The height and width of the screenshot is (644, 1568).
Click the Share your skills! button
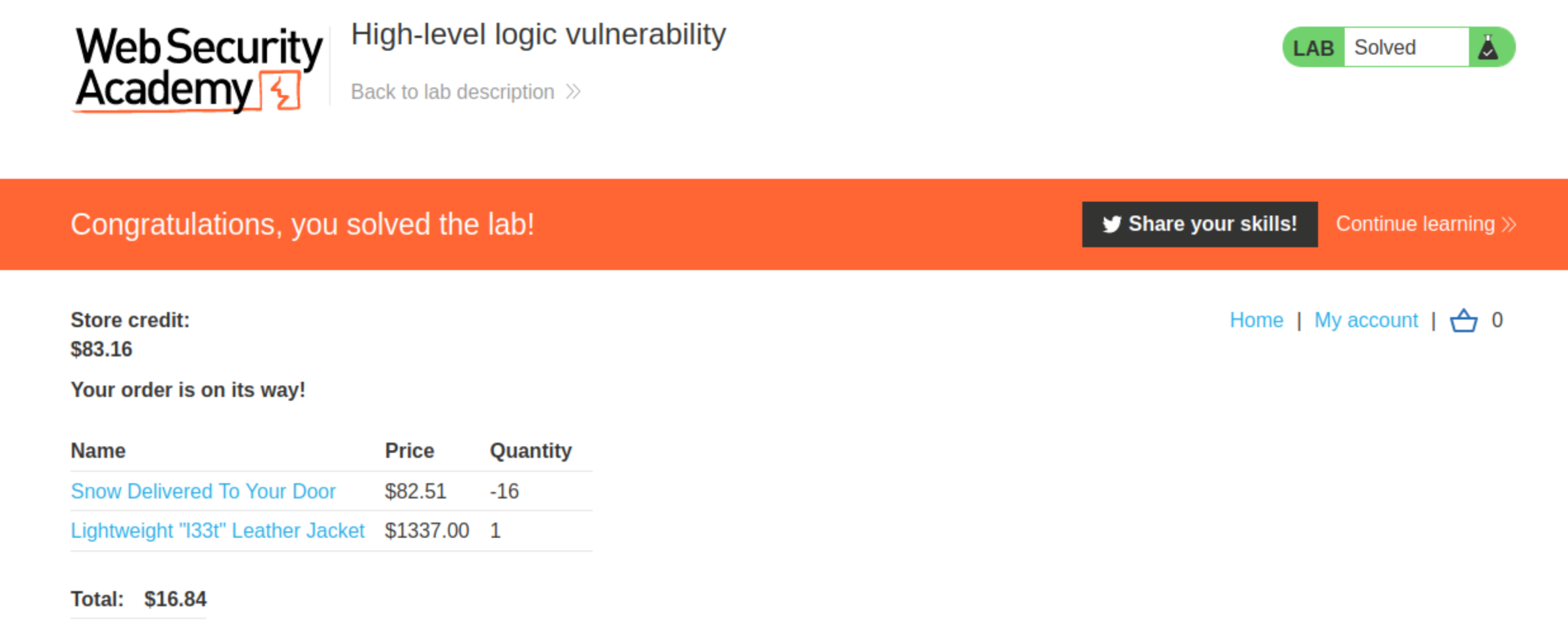click(x=1200, y=224)
